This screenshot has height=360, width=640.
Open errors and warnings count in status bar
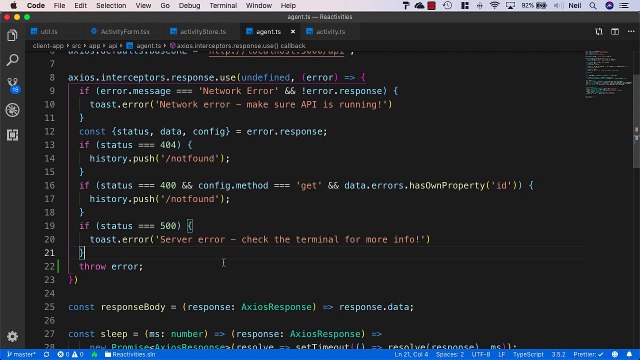pos(70,354)
